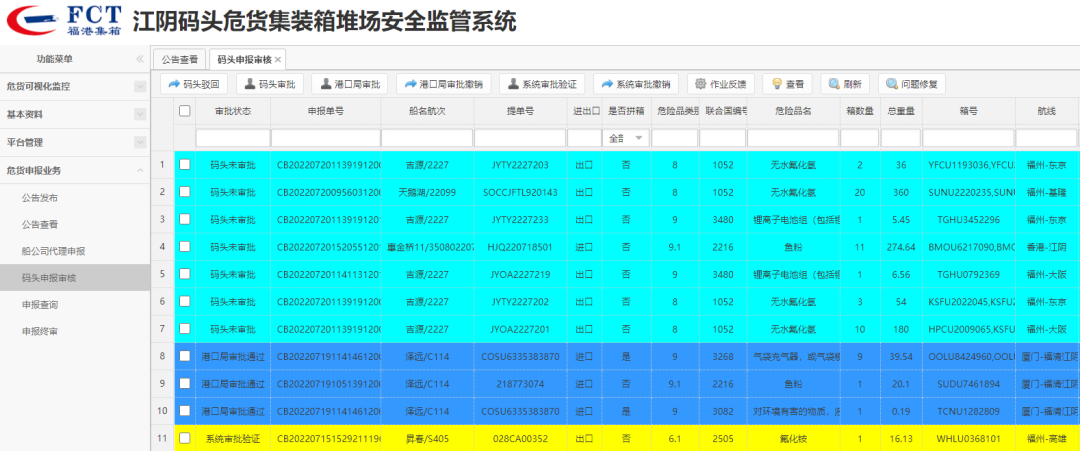1080x451 pixels.
Task: Click container number SUDU7461894
Action: pyautogui.click(x=969, y=384)
